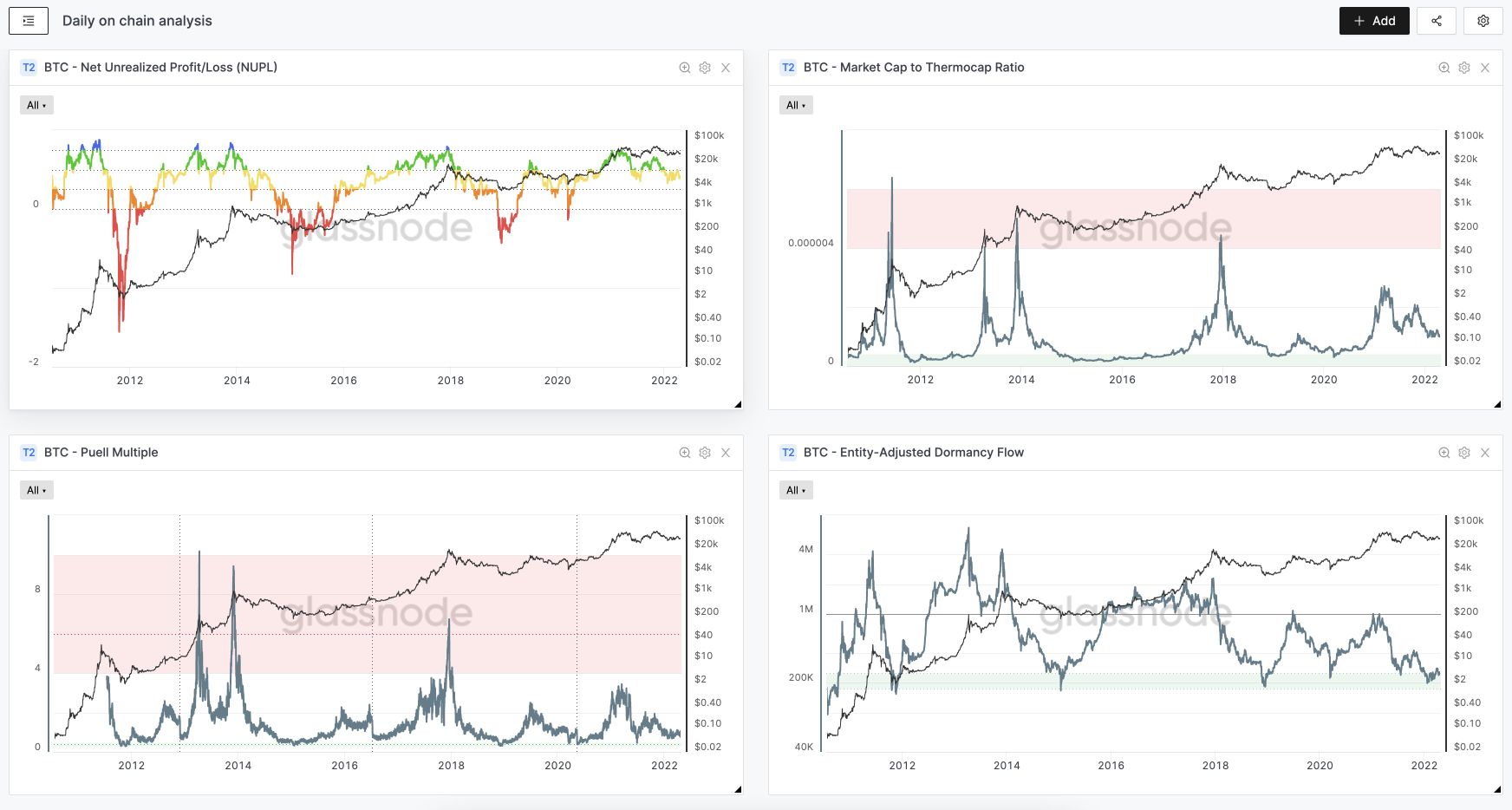Open Thermocap Ratio chart settings
Viewport: 1512px width, 810px height.
pos(1464,68)
